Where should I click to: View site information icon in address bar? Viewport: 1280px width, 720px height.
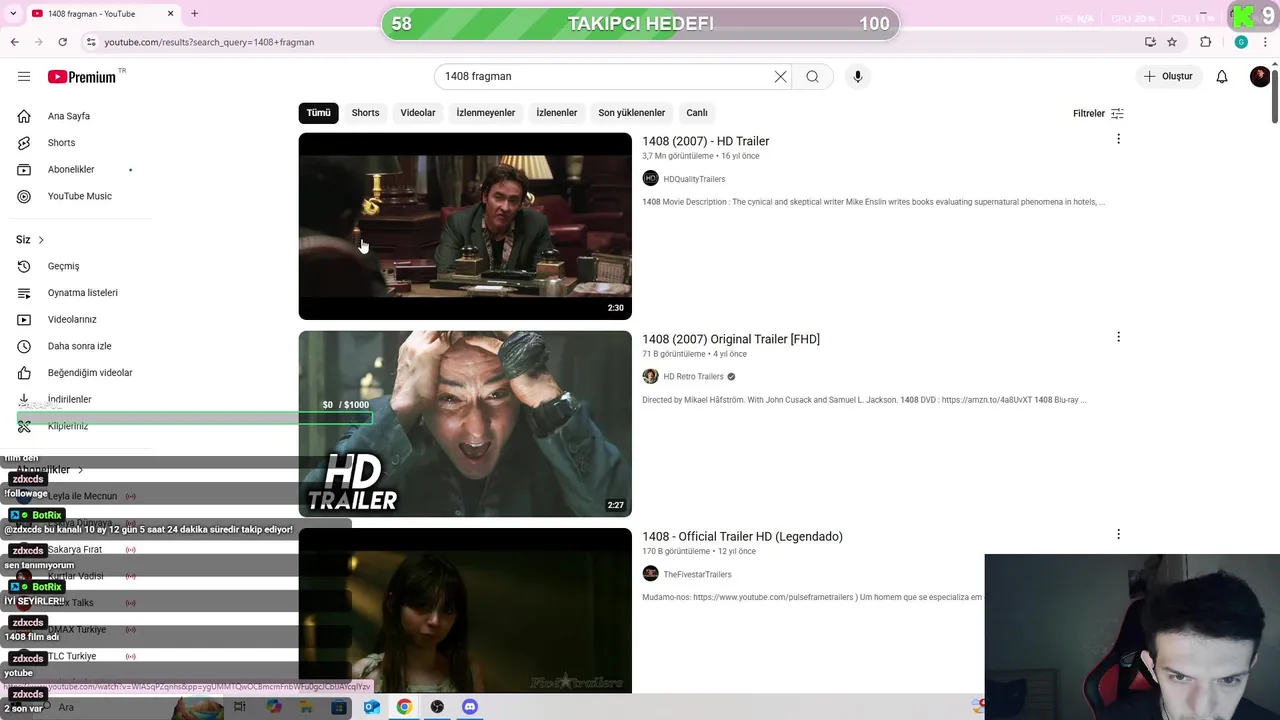coord(91,42)
